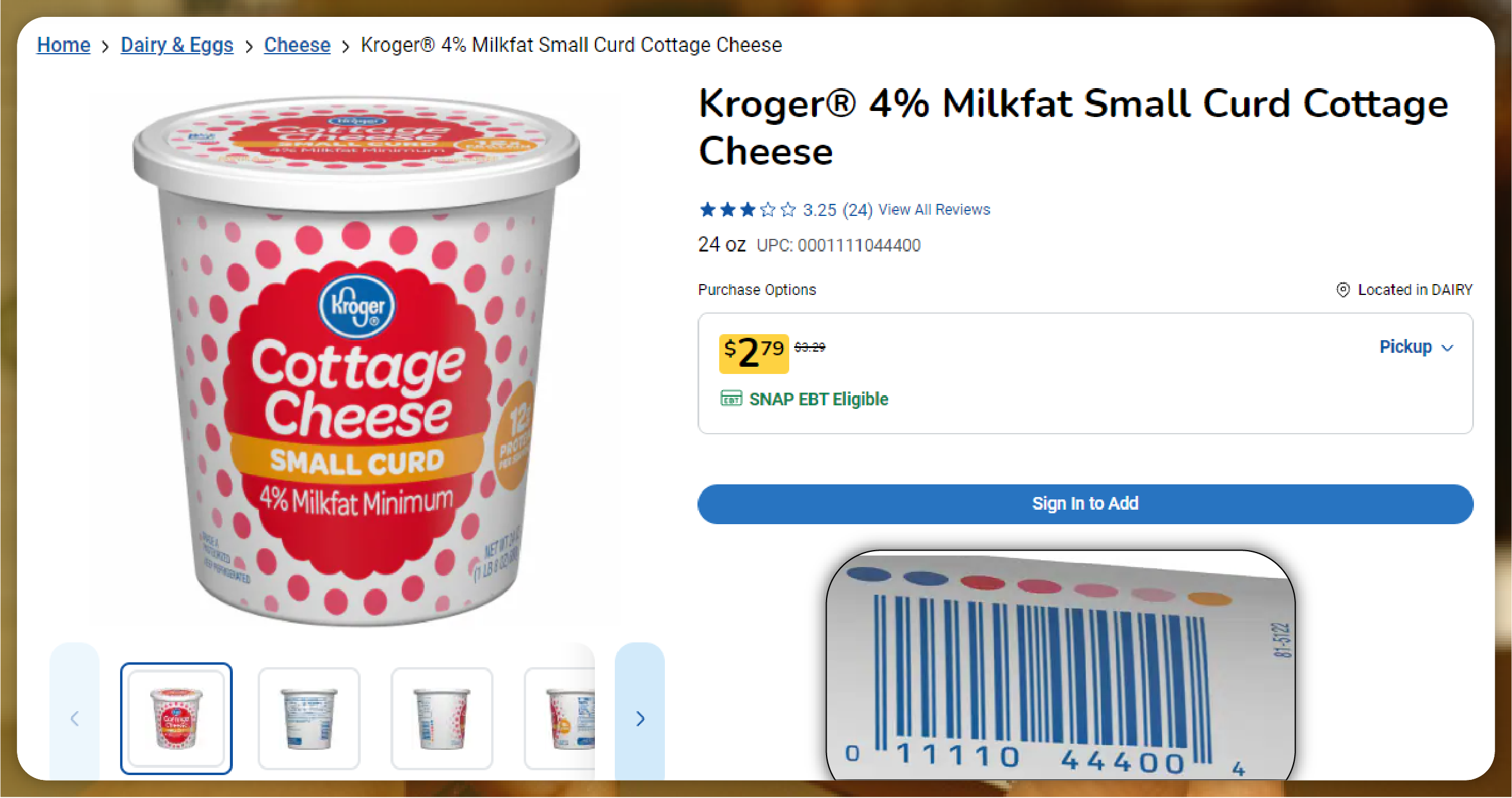Show next thumbnails with right arrow

pos(640,718)
